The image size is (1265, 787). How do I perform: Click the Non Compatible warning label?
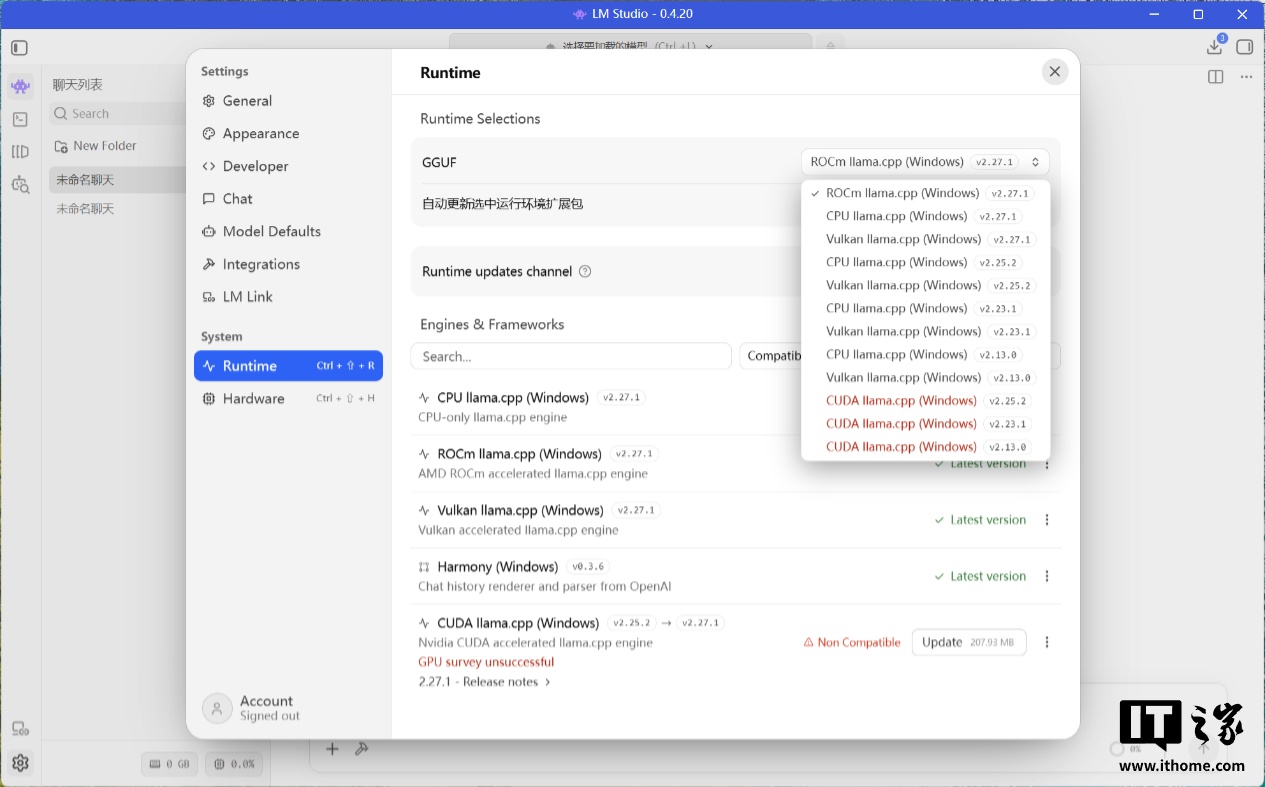click(852, 642)
